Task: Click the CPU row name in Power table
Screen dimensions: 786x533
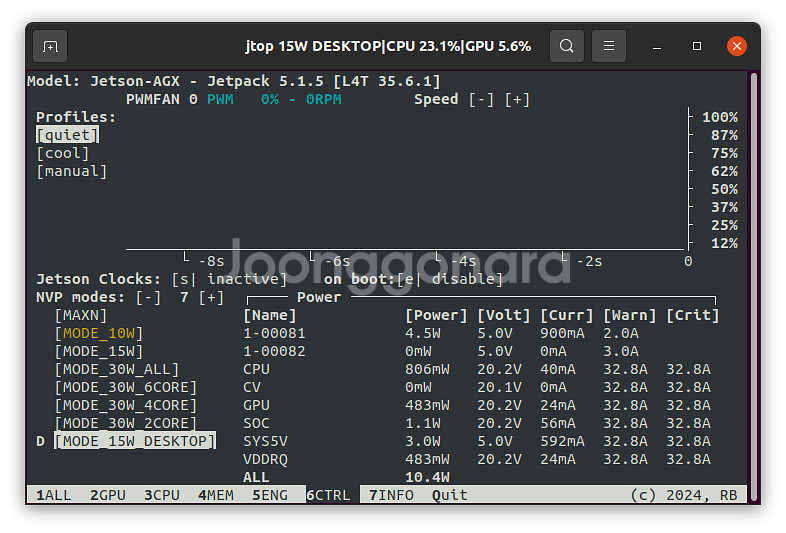Action: pyautogui.click(x=256, y=370)
